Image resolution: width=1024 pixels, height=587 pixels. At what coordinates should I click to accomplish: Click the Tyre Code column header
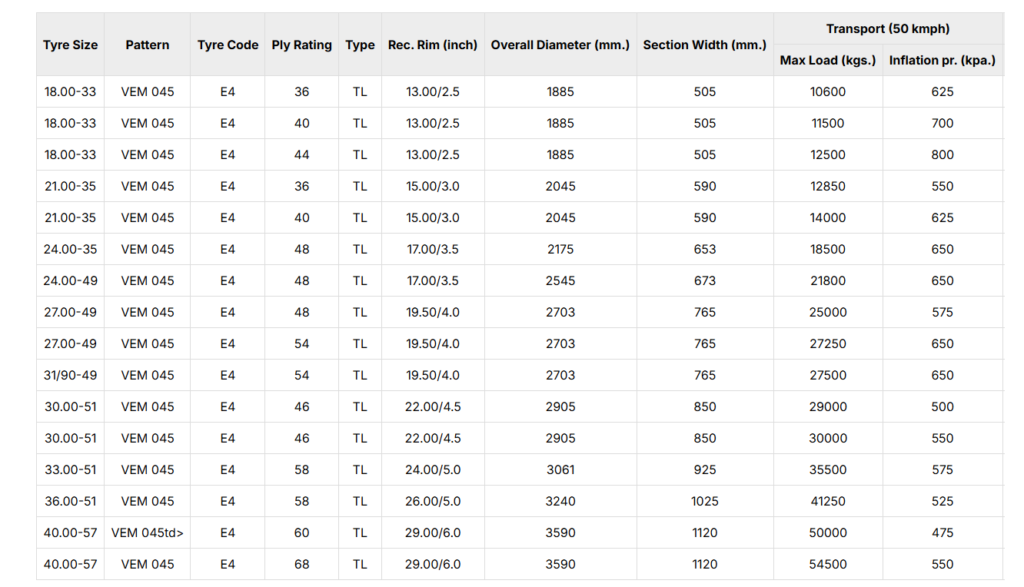click(x=228, y=45)
